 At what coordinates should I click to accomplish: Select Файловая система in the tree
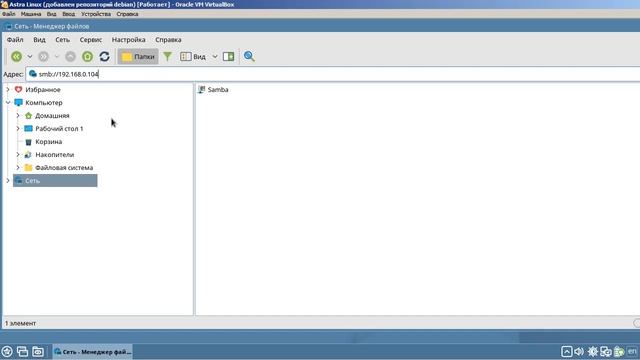(x=64, y=168)
